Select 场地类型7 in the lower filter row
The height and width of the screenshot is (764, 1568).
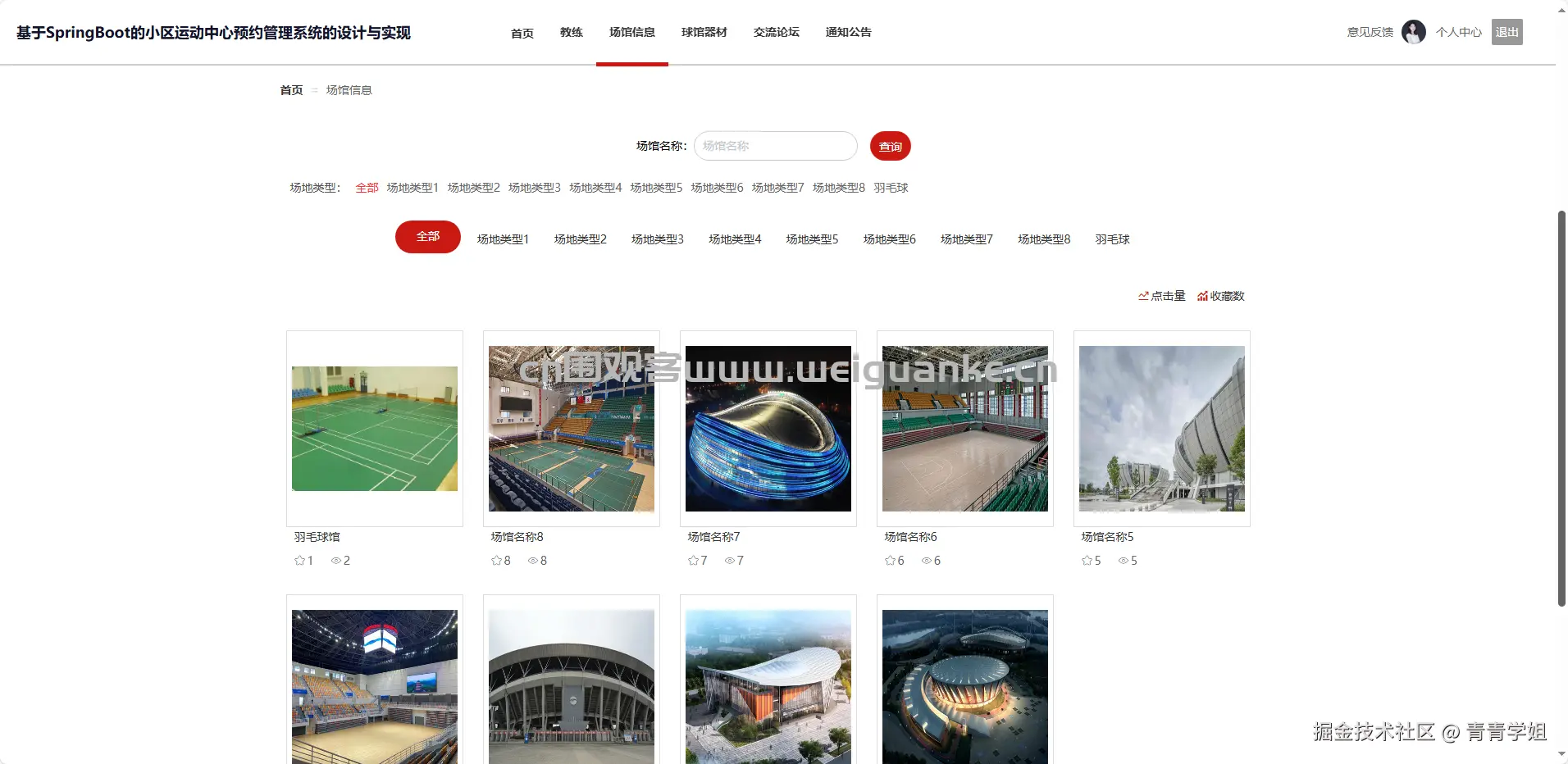click(x=967, y=239)
